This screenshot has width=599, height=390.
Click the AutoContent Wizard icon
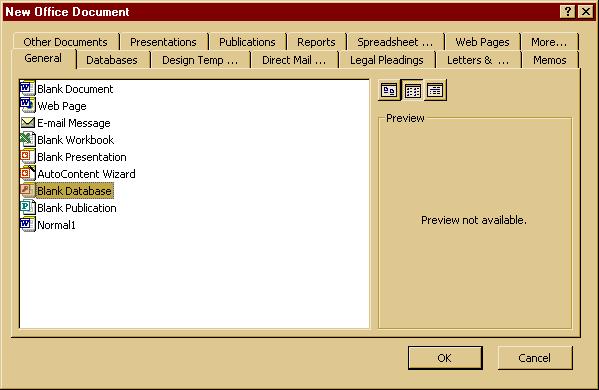[x=28, y=173]
